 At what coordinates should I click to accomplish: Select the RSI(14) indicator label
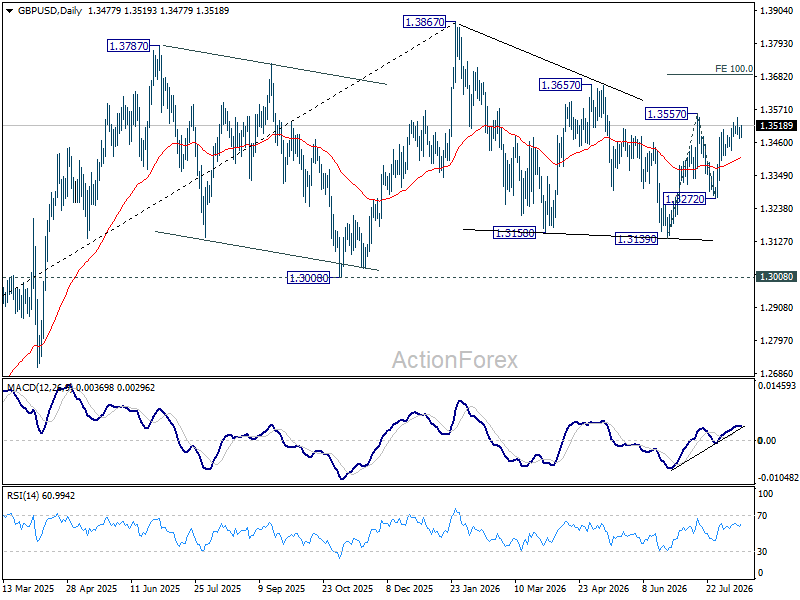click(x=20, y=495)
